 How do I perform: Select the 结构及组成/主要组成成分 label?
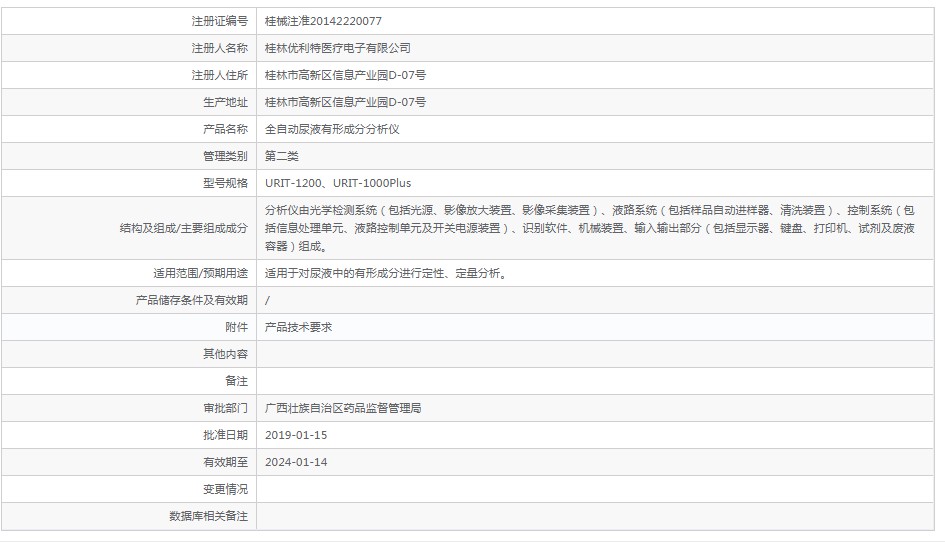[x=183, y=228]
